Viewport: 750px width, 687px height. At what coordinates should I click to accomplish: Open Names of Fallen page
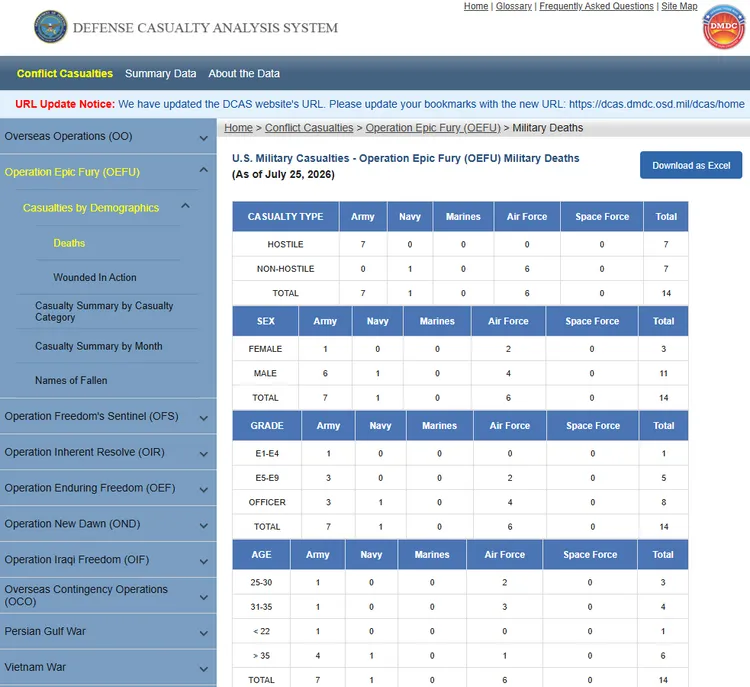[x=71, y=380]
